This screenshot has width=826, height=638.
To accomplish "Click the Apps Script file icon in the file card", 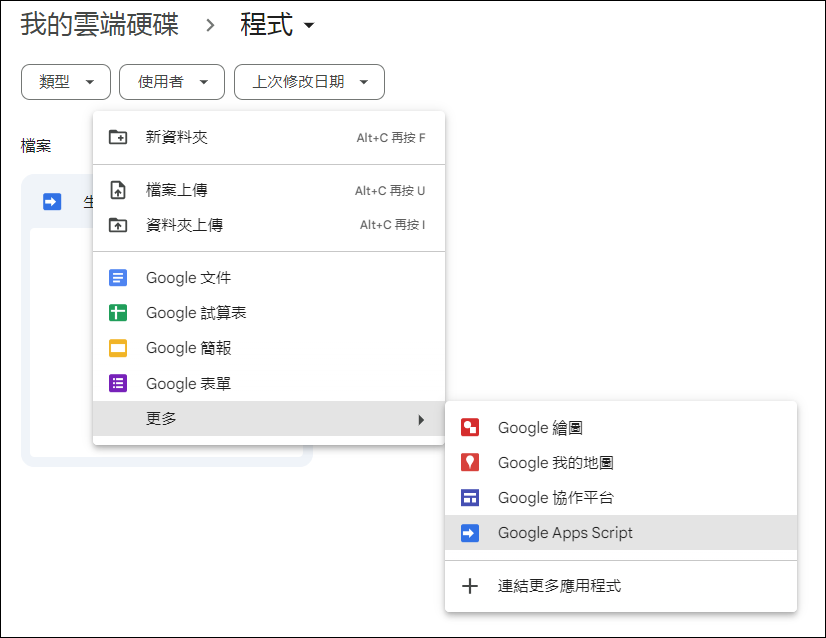I will point(52,202).
